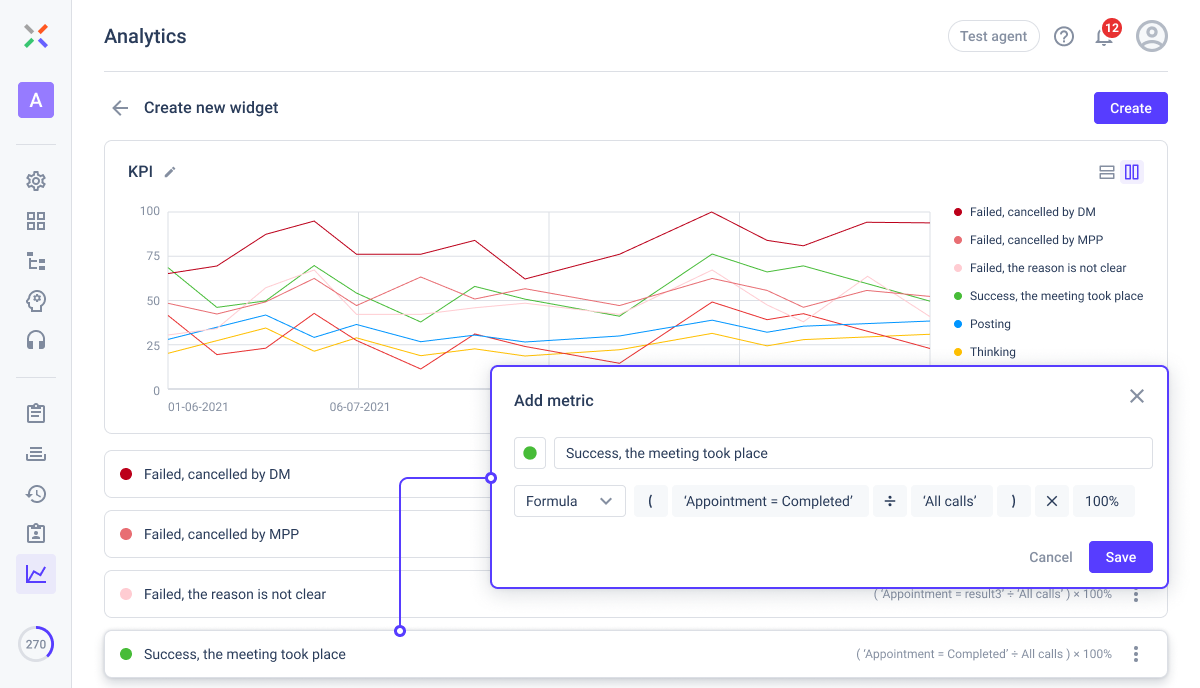Toggle Posting series in chart legend

pyautogui.click(x=990, y=324)
